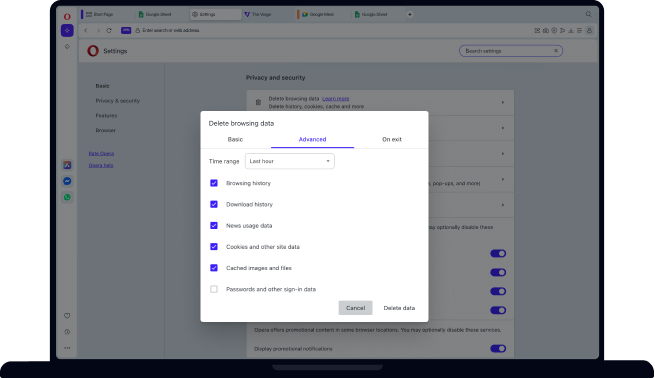Expand the row ending 'pop-ups, and more)'
655x378 pixels.
tap(503, 179)
